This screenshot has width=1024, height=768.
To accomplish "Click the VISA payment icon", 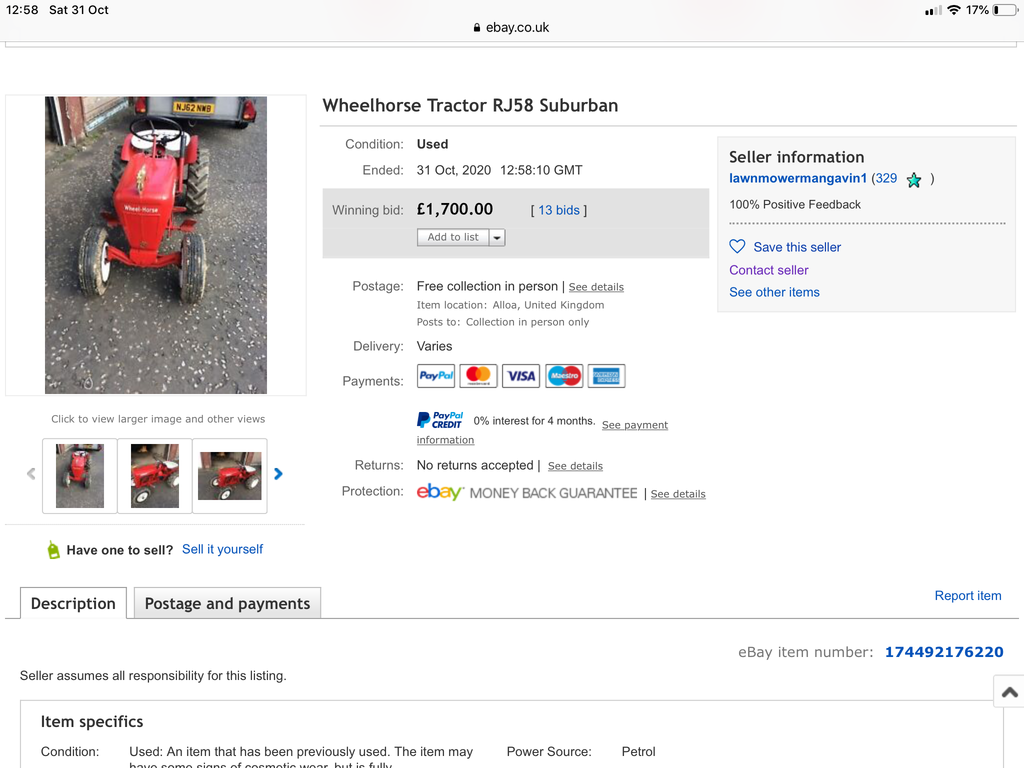I will [x=521, y=376].
